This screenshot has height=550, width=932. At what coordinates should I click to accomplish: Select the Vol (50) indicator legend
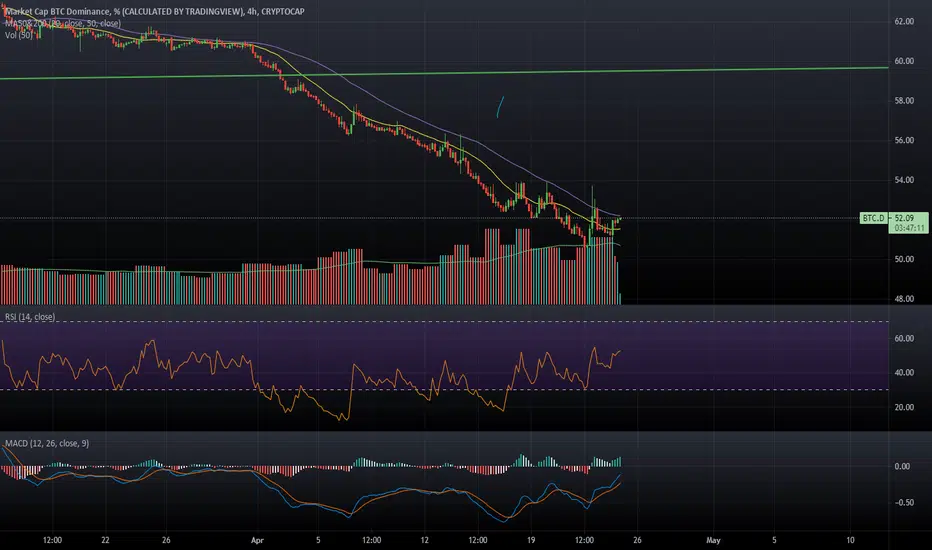(19, 35)
